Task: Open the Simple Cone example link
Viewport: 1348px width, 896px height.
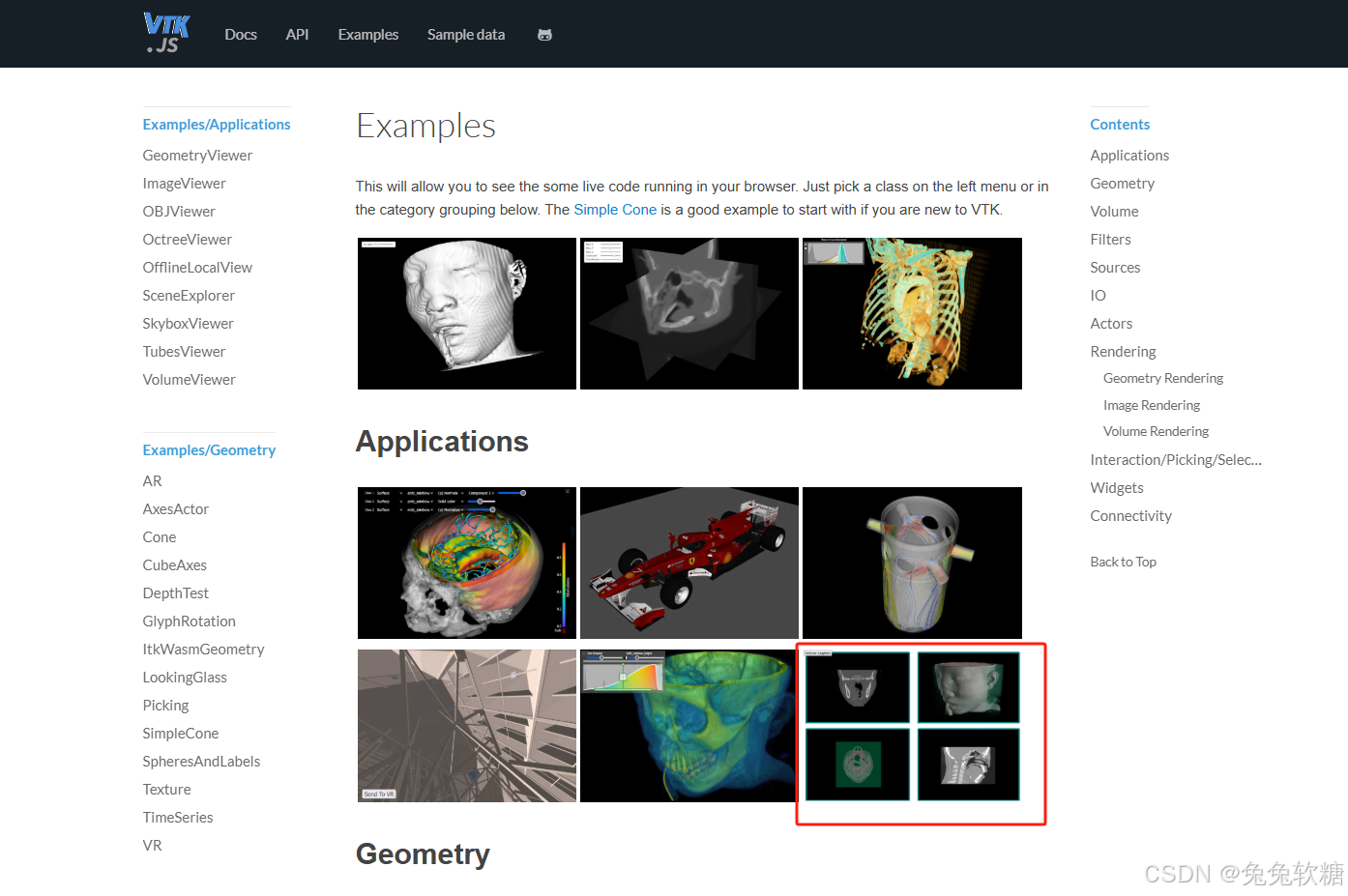Action: tap(615, 209)
